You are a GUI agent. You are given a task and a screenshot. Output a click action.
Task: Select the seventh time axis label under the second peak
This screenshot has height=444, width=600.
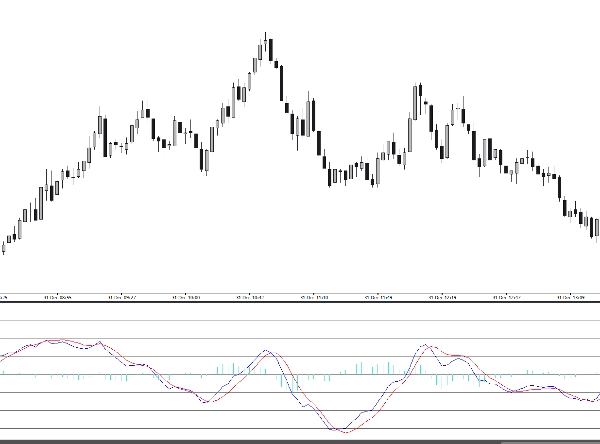point(440,297)
